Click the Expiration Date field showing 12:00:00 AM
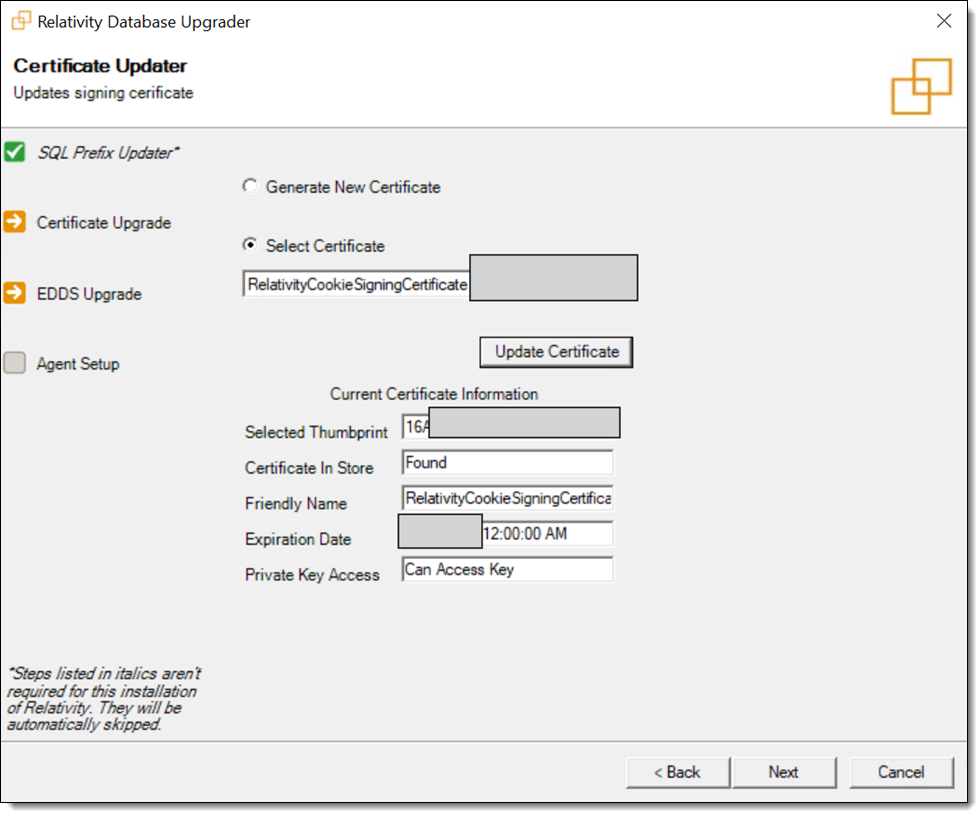The height and width of the screenshot is (813, 977). point(507,533)
